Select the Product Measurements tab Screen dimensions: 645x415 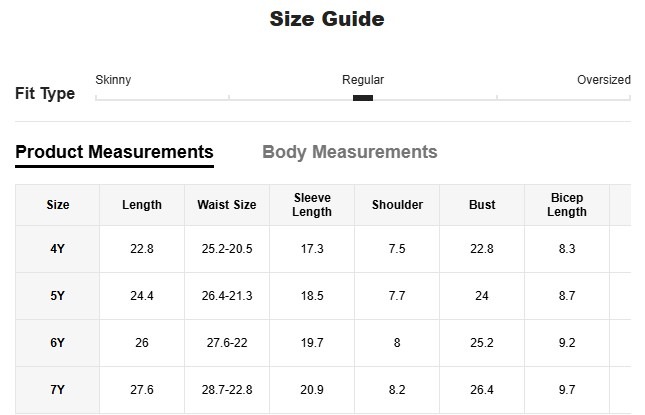point(114,152)
